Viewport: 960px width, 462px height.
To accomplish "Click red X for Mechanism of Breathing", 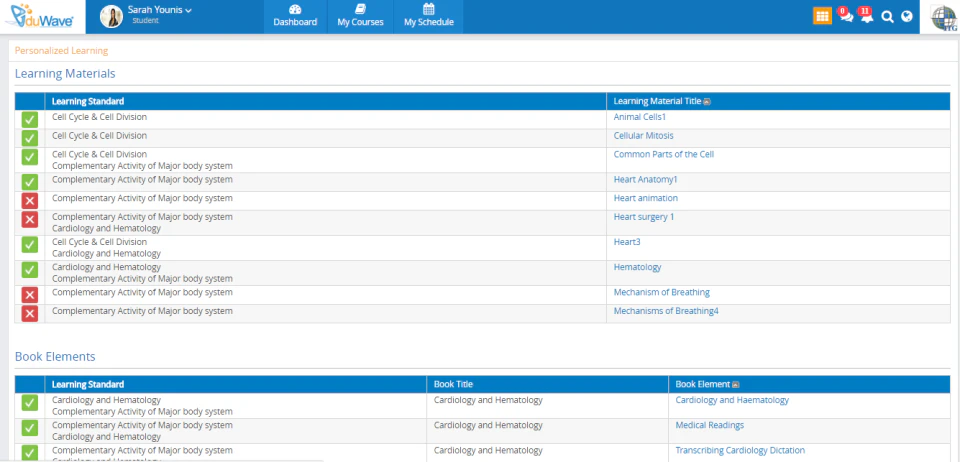I will coord(29,294).
